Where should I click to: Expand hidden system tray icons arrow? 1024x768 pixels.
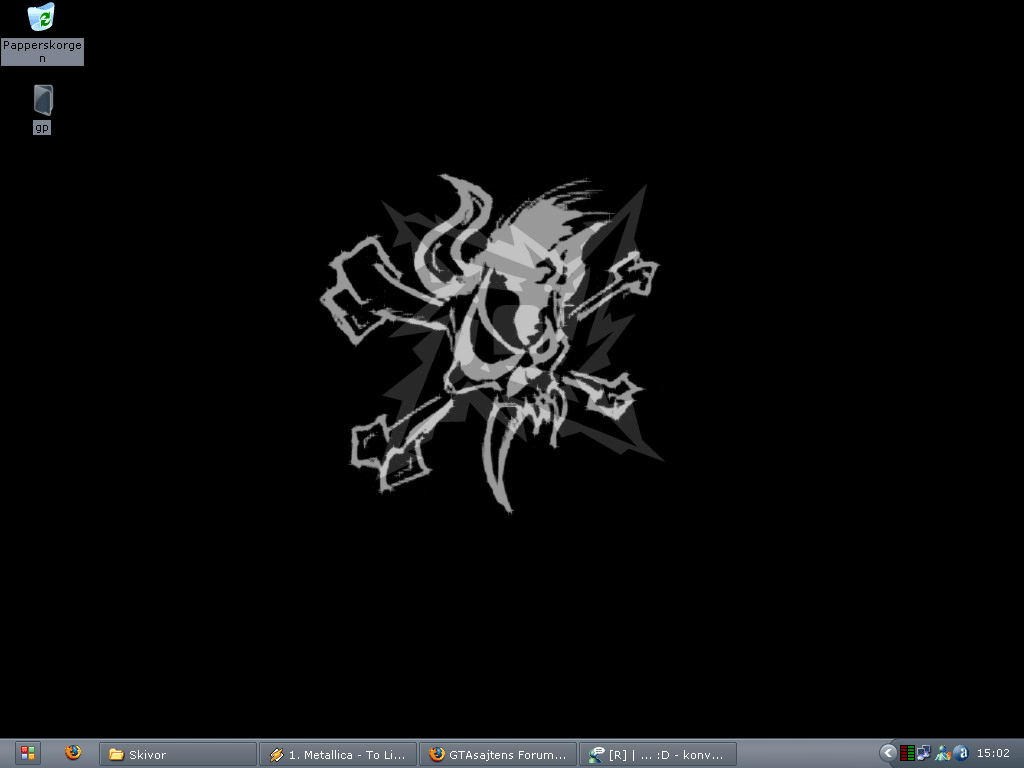pos(888,753)
